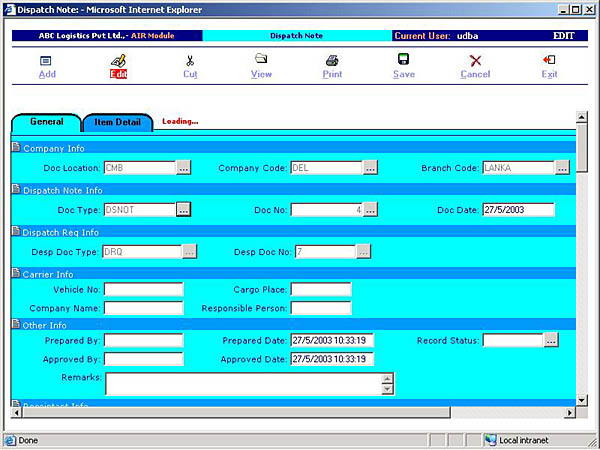Click the Doc No input field
This screenshot has height=450, width=600.
(326, 210)
